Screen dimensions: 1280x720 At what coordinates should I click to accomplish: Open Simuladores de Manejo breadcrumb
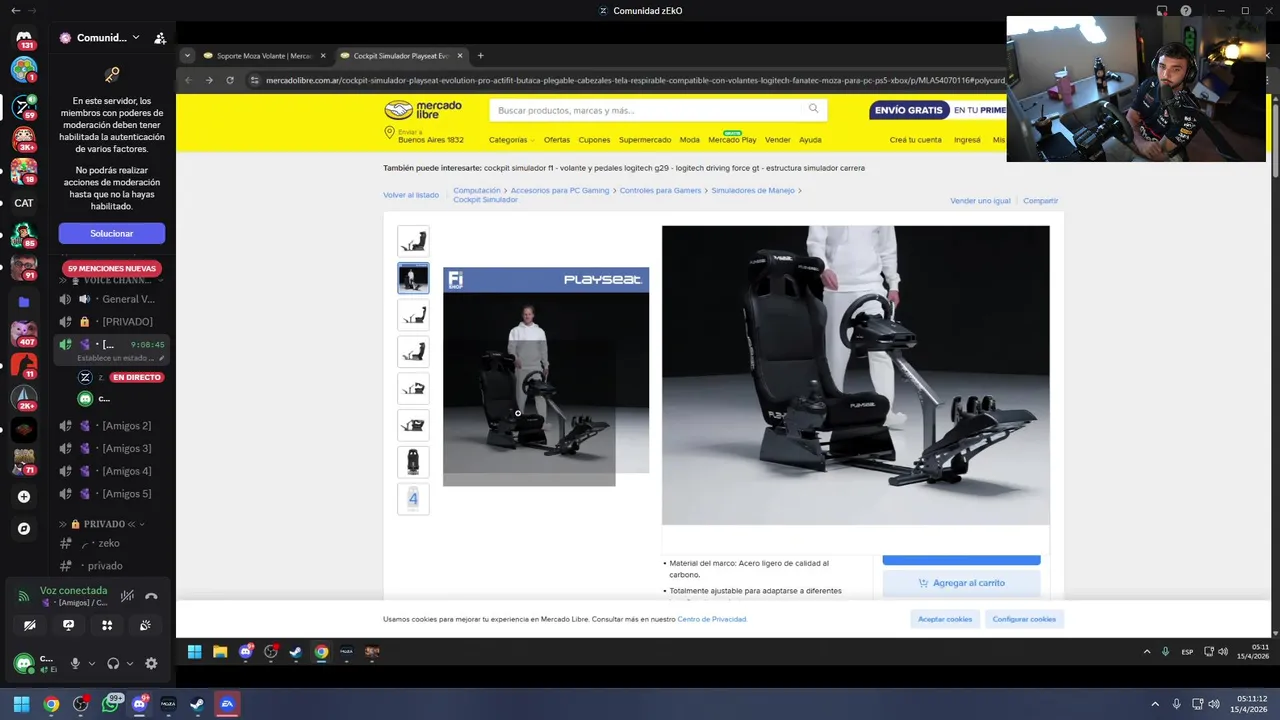[753, 190]
